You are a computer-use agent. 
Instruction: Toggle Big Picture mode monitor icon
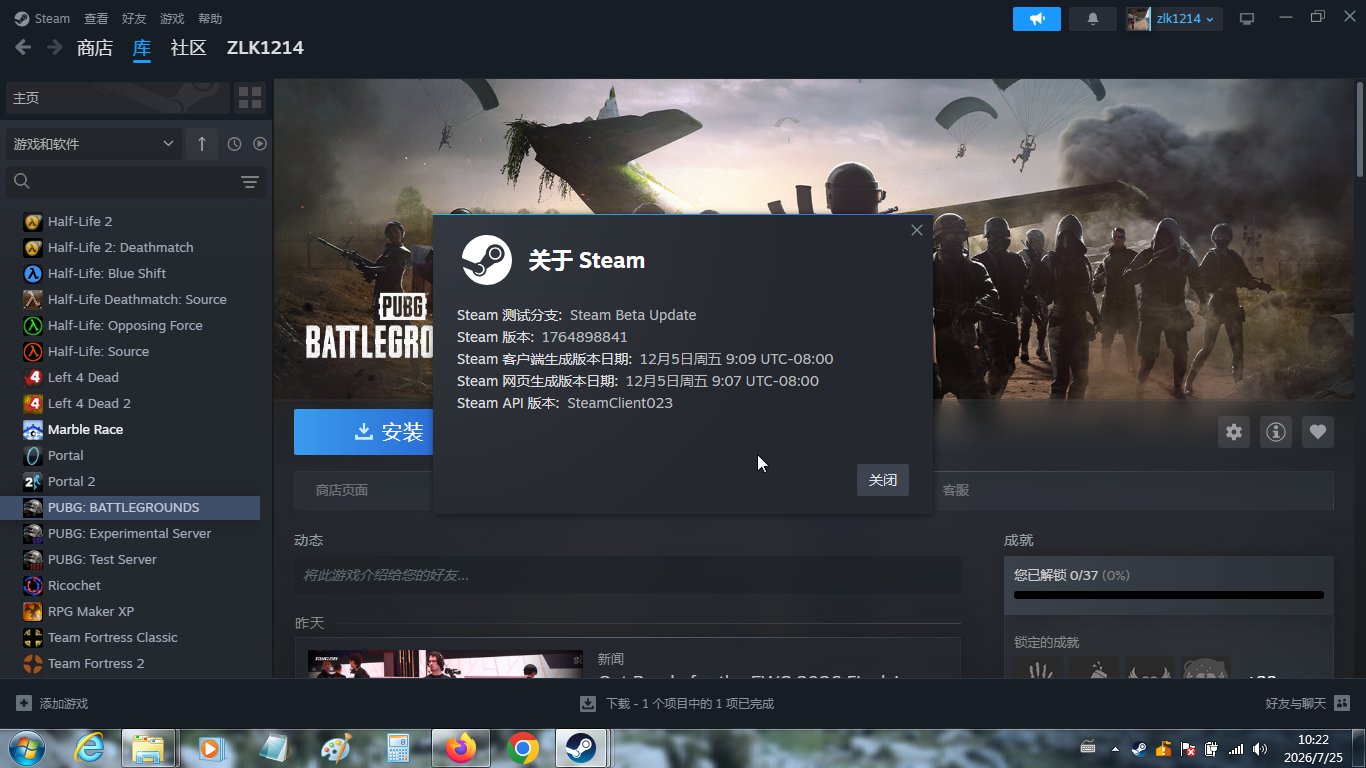1247,19
